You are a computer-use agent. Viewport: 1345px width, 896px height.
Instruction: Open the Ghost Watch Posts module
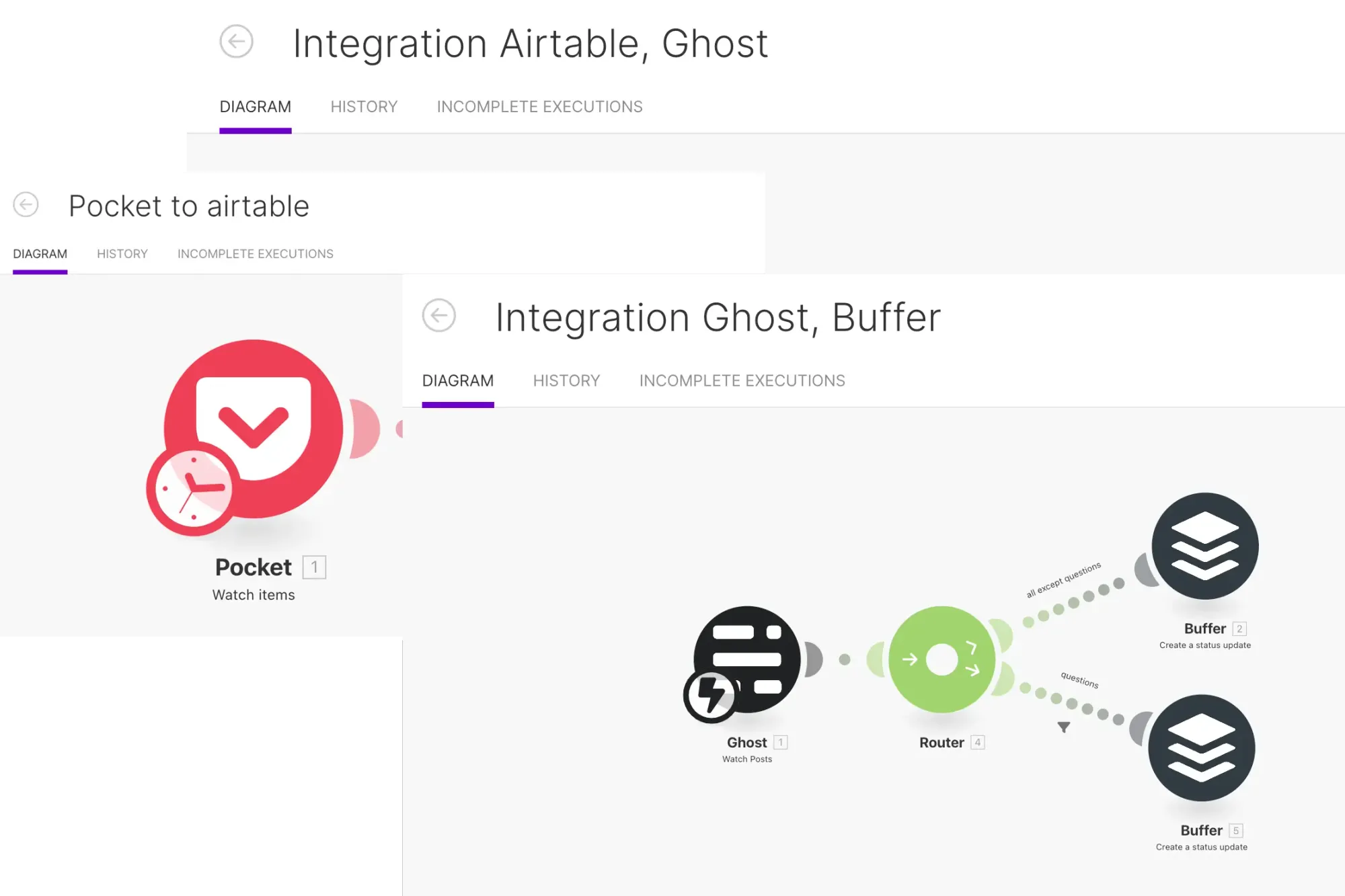point(747,659)
